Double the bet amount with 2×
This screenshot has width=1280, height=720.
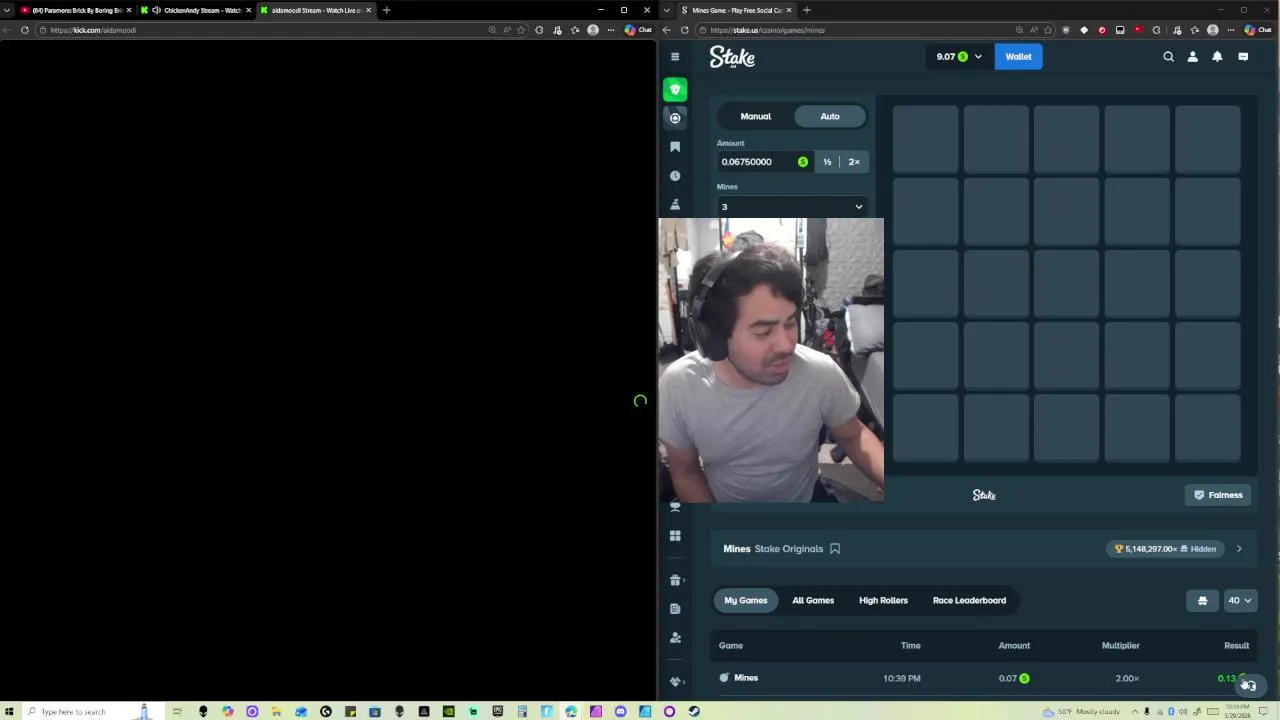(x=854, y=162)
